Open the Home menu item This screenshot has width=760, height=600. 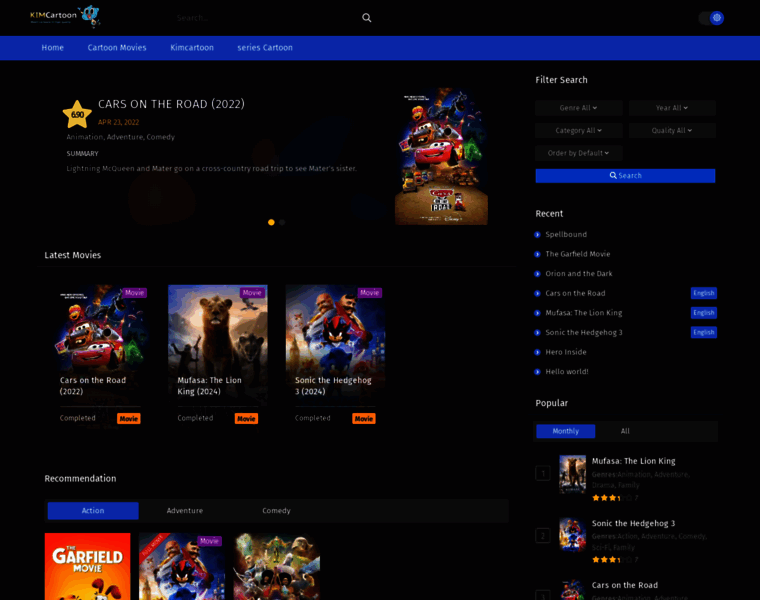(52, 47)
